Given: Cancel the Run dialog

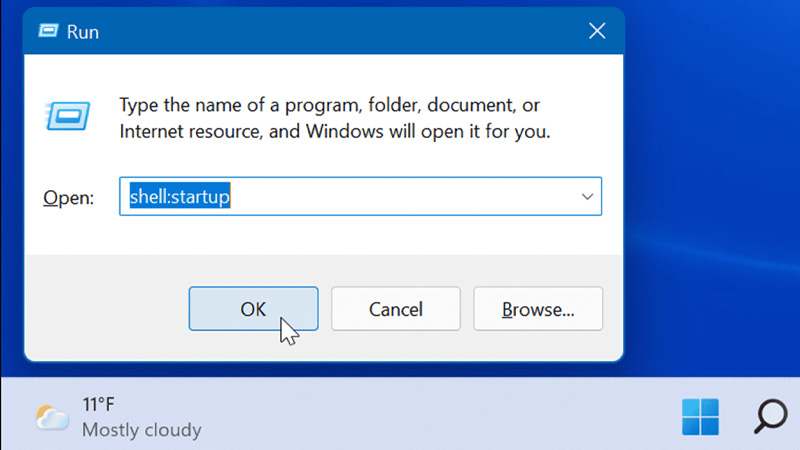Looking at the screenshot, I should (x=395, y=309).
